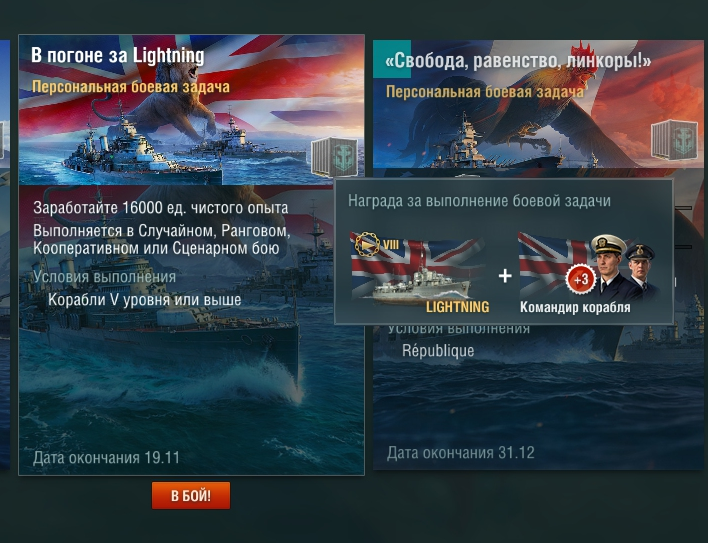Select the rooster banner artwork
Screen dimensions: 708x543
[538, 104]
